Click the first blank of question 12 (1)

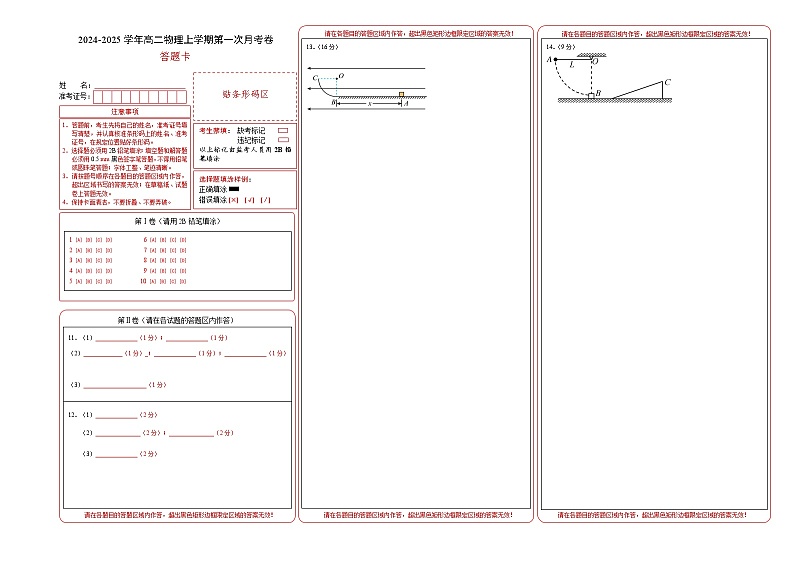click(x=115, y=414)
